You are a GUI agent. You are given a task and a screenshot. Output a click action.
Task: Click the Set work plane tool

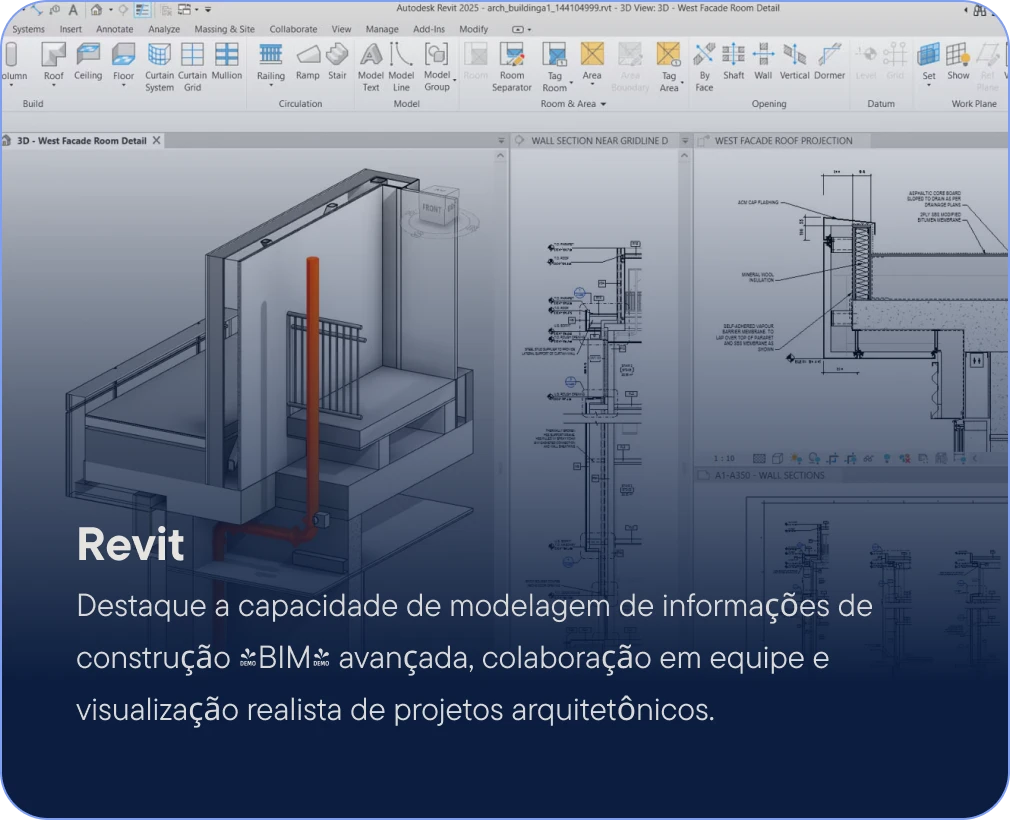click(x=929, y=62)
